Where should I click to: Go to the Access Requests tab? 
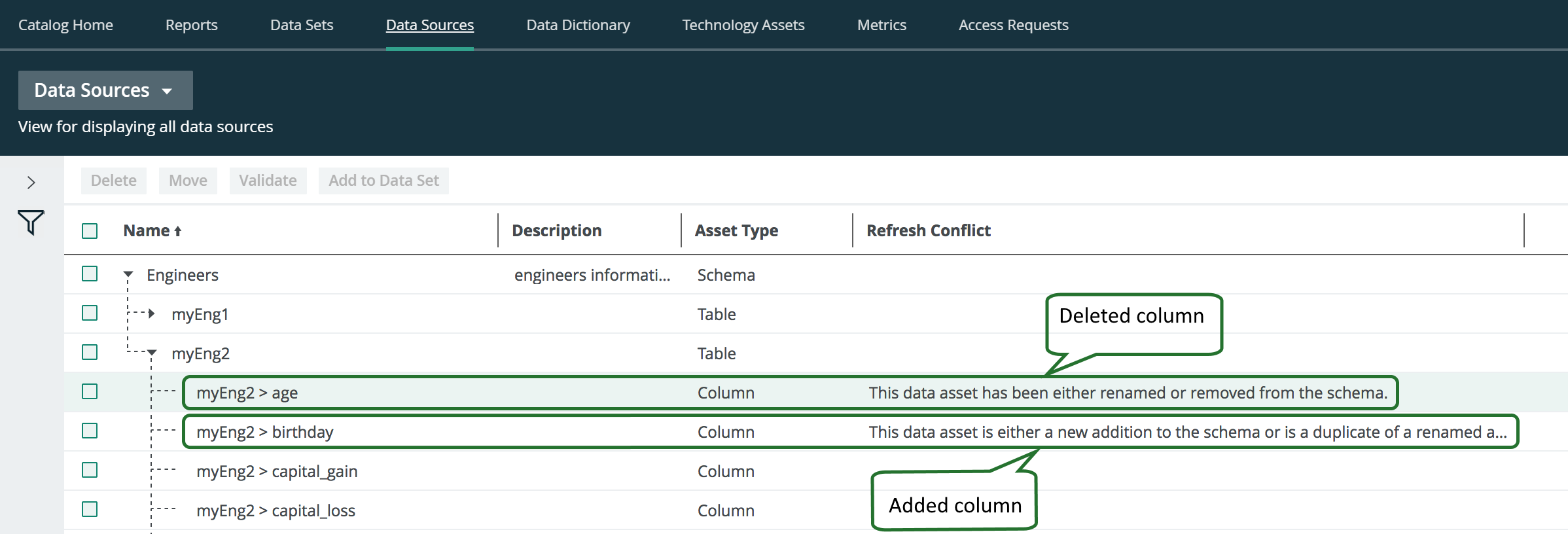coord(1013,25)
